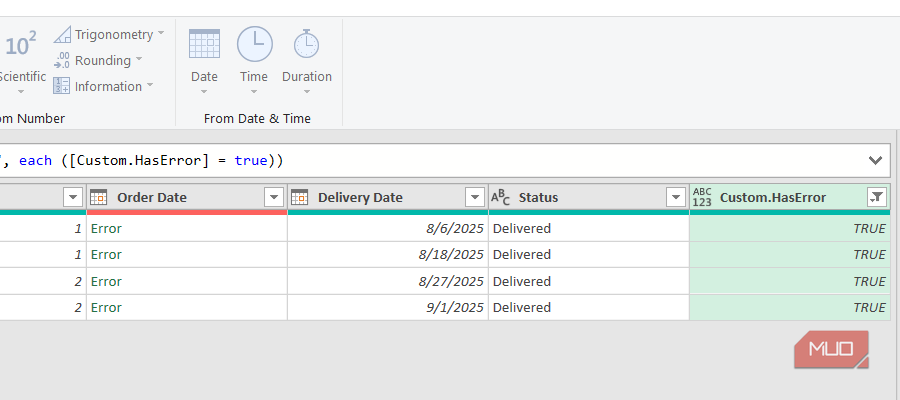Select the 9/1/2025 Delivery Date cell
This screenshot has width=900, height=400.
pos(388,308)
